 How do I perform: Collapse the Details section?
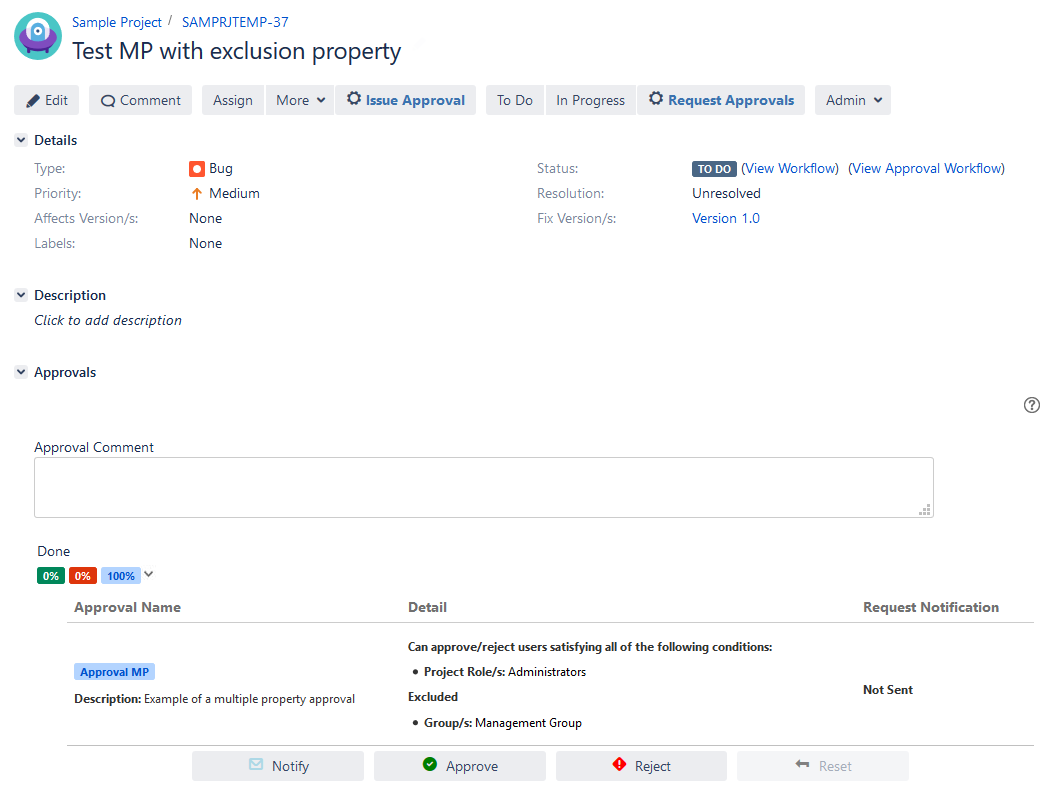[21, 141]
